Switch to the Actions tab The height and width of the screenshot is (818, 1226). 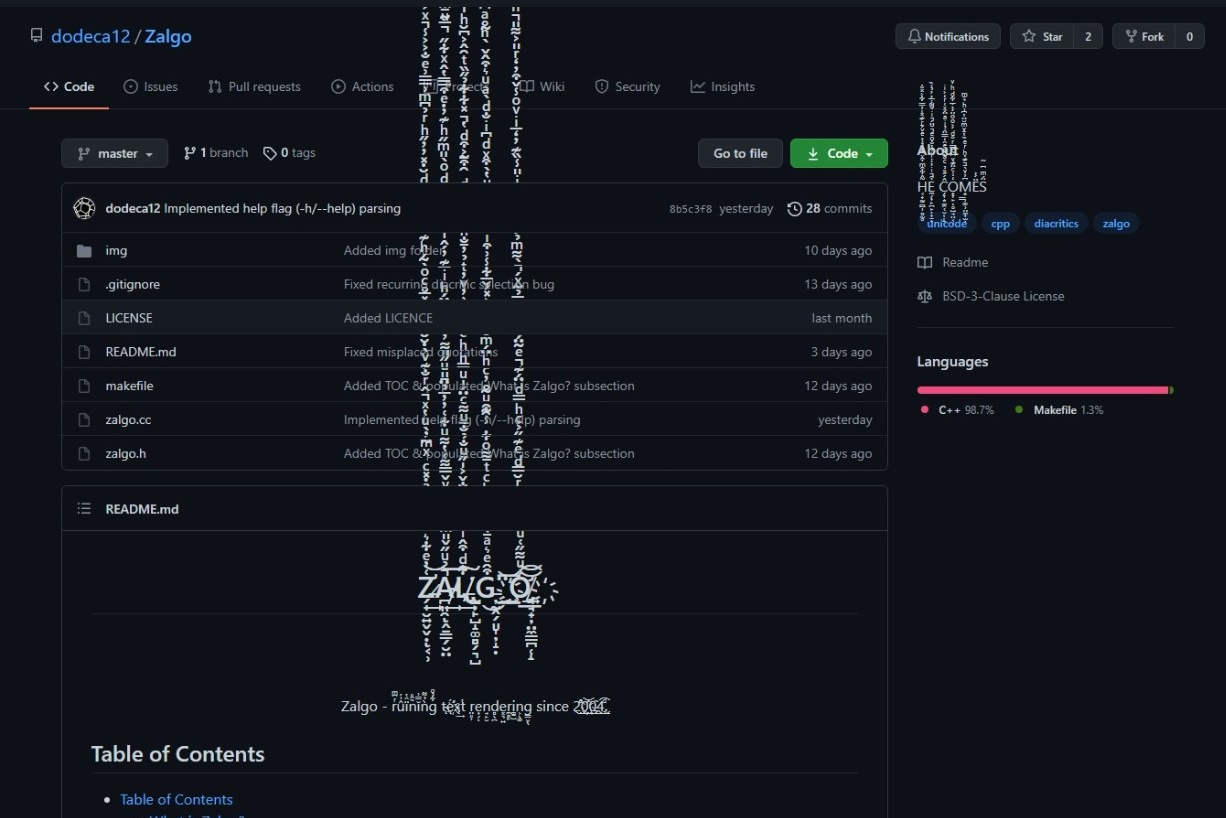[x=363, y=87]
